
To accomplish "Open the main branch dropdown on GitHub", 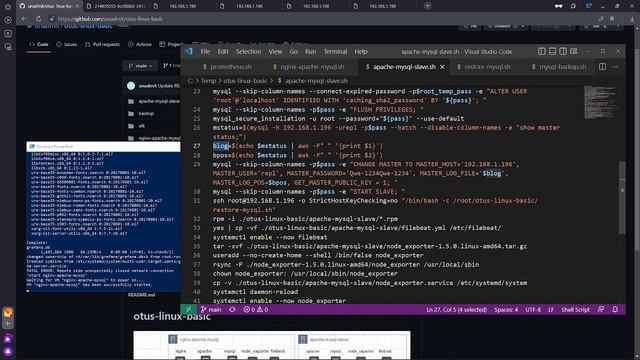I will coord(140,66).
